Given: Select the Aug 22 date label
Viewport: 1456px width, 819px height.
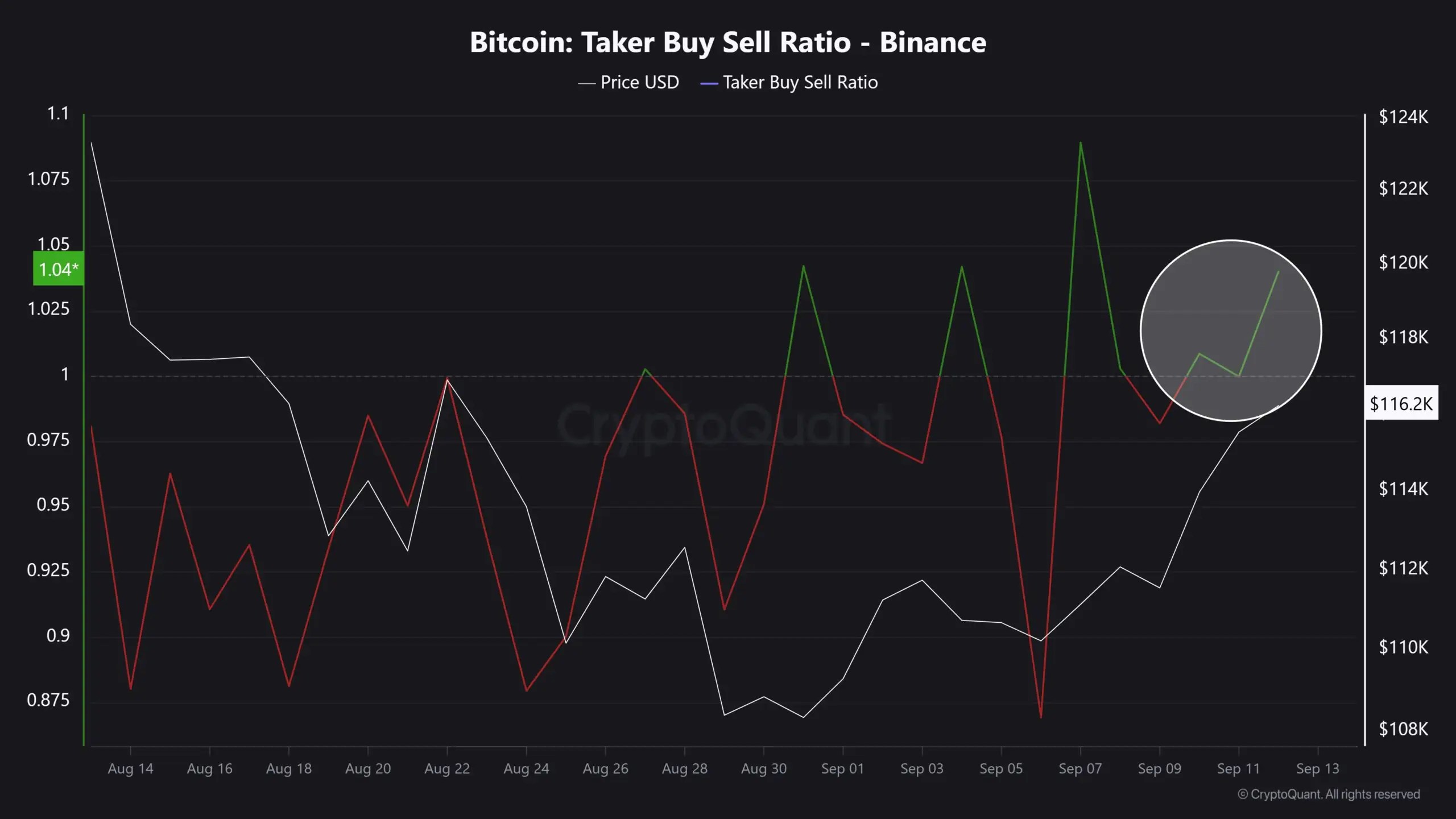Looking at the screenshot, I should click(447, 768).
